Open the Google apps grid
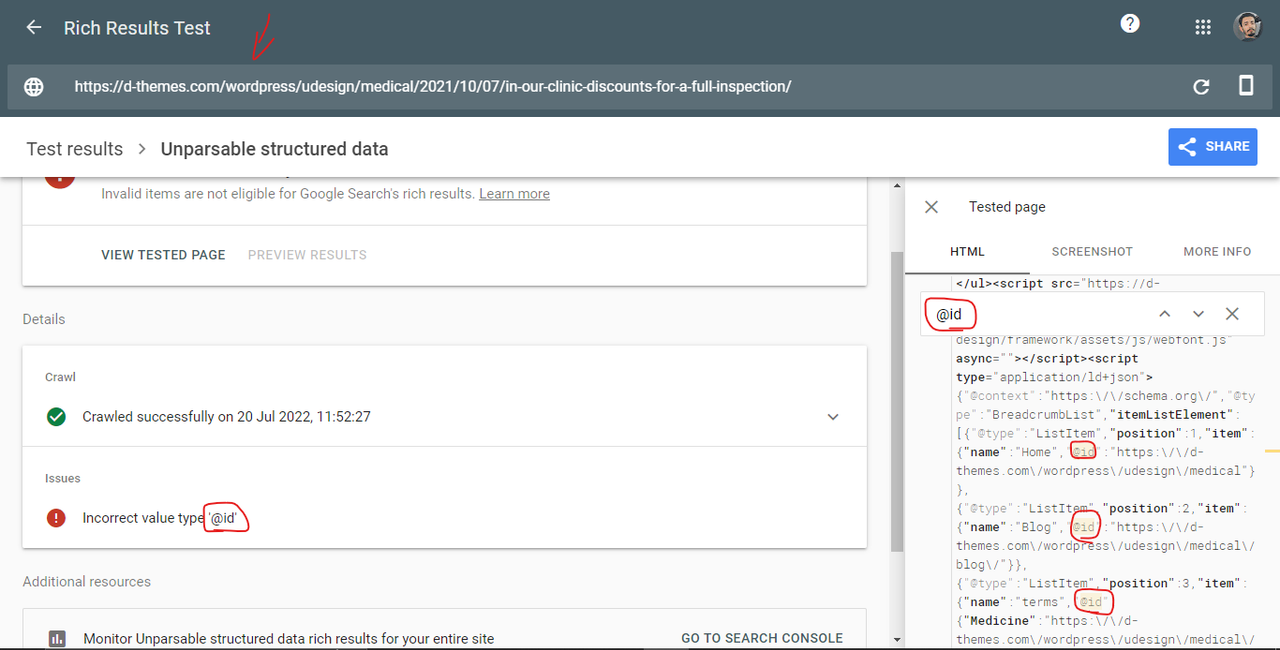The image size is (1280, 650). [1203, 28]
